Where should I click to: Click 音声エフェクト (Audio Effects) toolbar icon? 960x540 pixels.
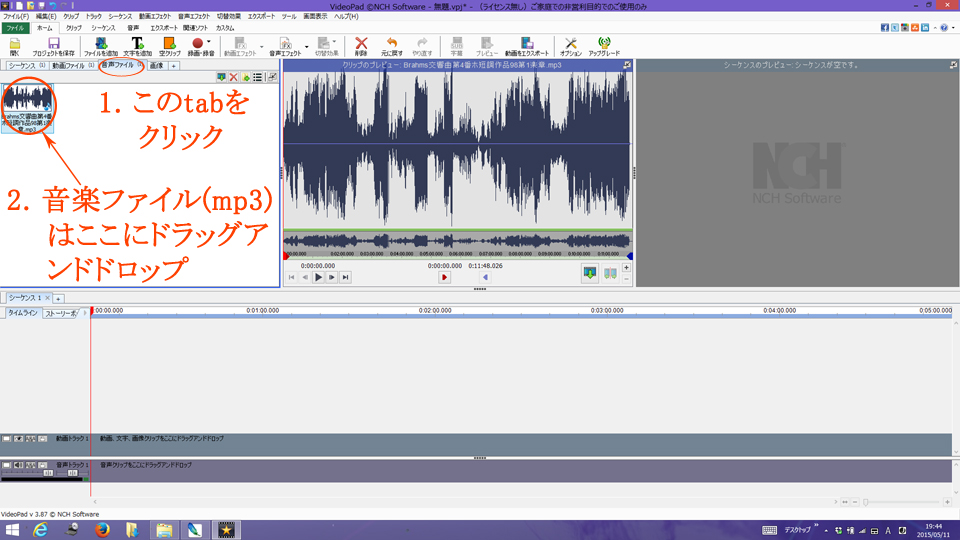[285, 43]
